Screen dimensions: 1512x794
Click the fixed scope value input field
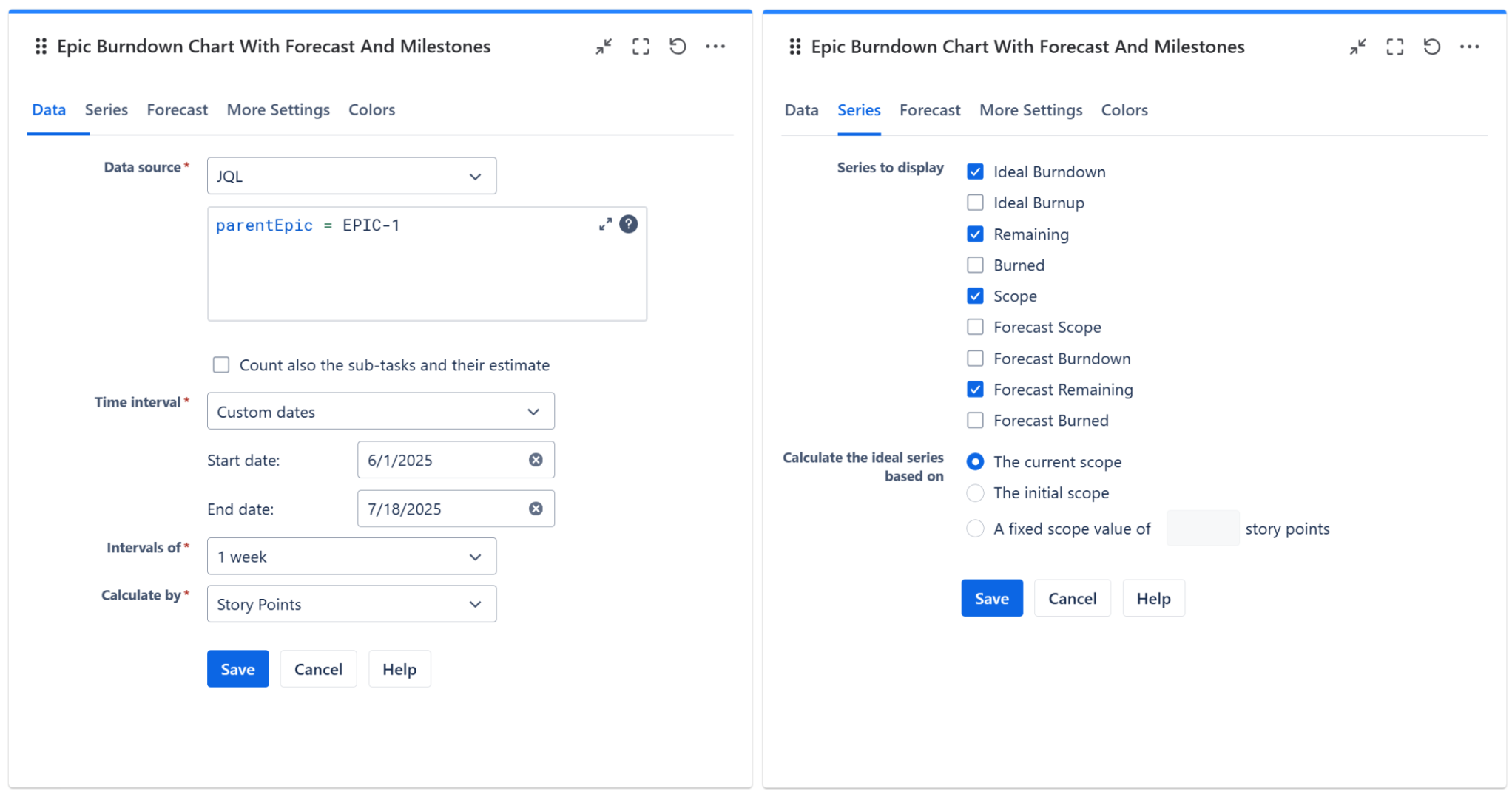click(x=1202, y=528)
